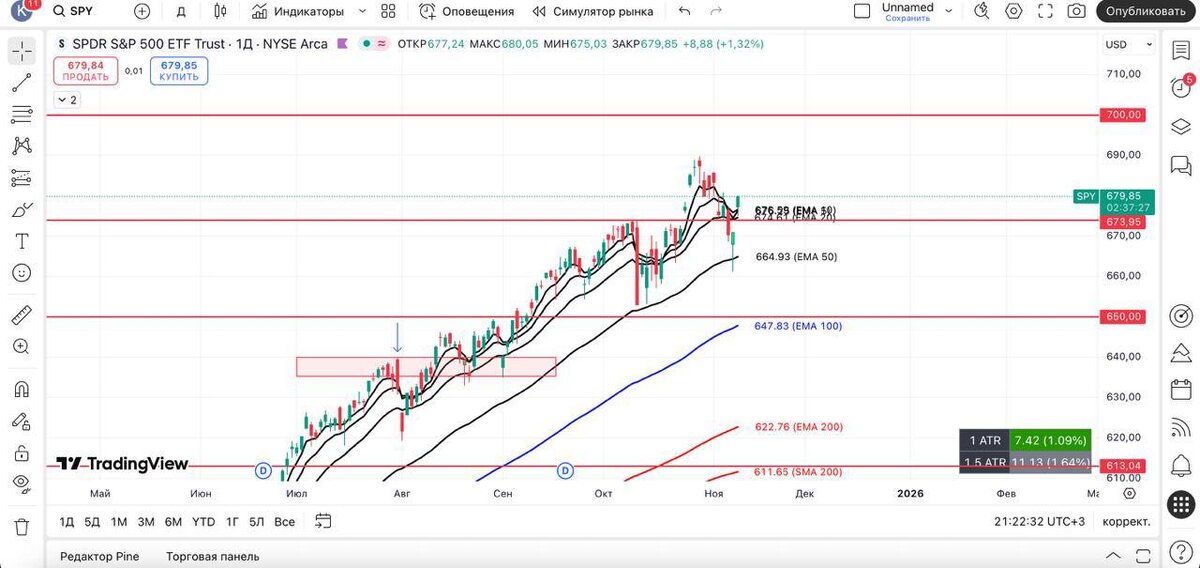The height and width of the screenshot is (568, 1200).
Task: Open object tree layers panel
Action: pos(1180,126)
